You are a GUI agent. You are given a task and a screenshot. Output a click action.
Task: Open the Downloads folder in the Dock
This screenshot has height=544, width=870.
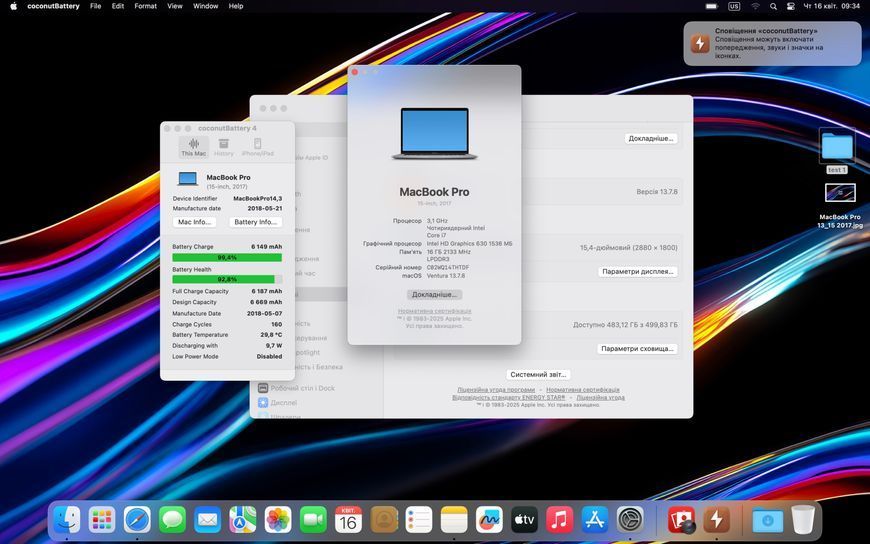point(768,520)
